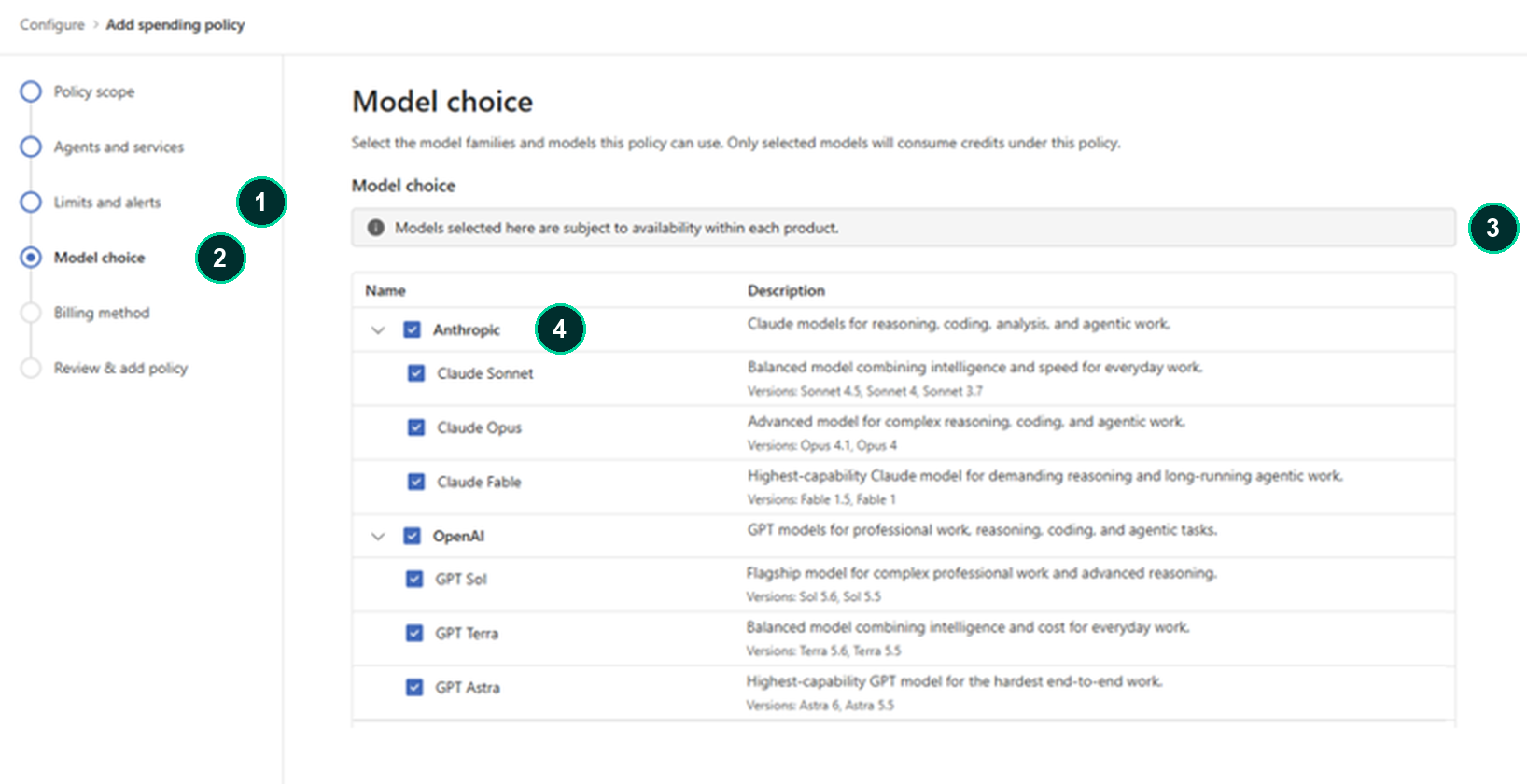
Task: Select the Model choice step
Action: pos(82,257)
